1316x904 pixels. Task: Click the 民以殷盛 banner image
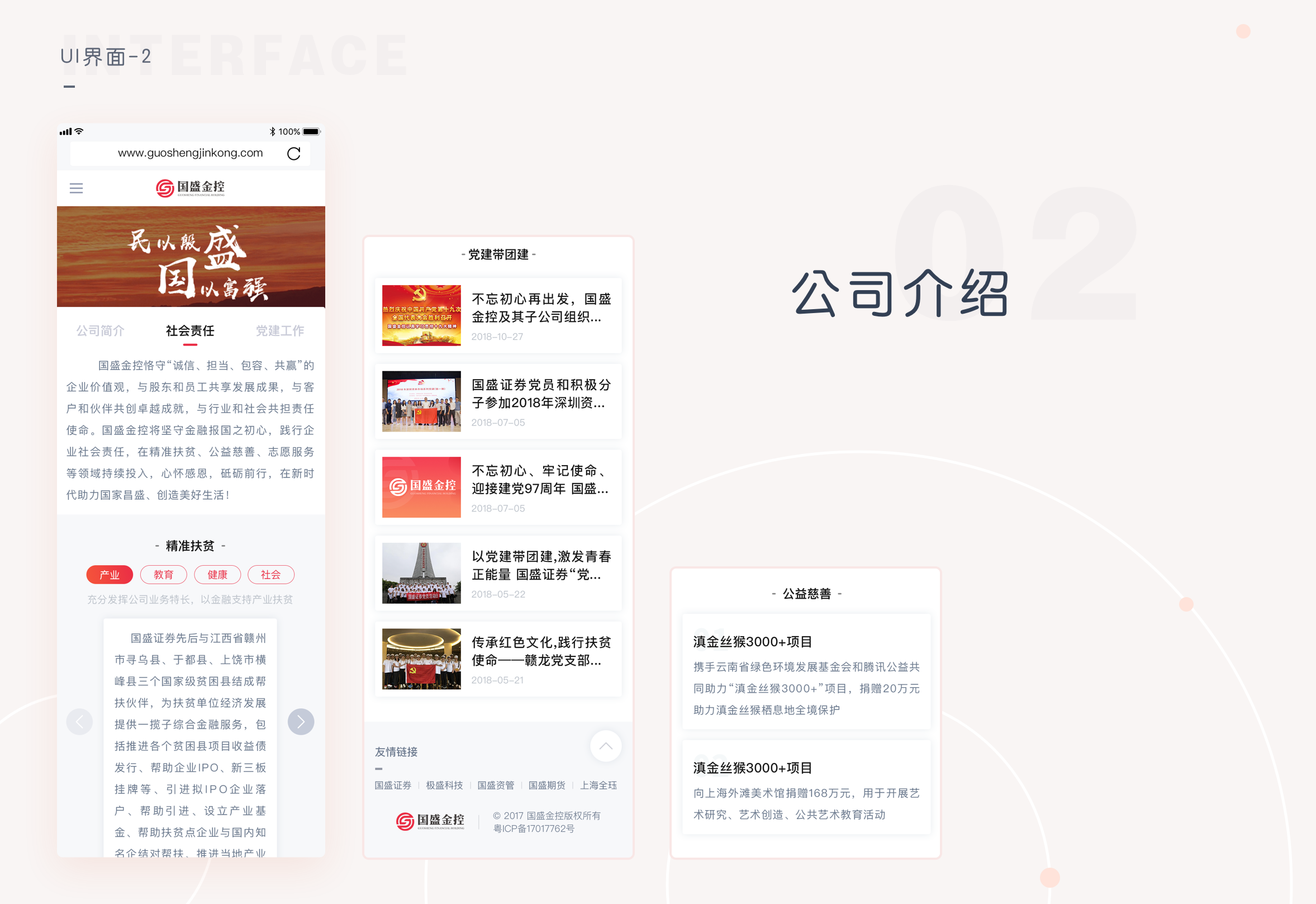[x=191, y=257]
